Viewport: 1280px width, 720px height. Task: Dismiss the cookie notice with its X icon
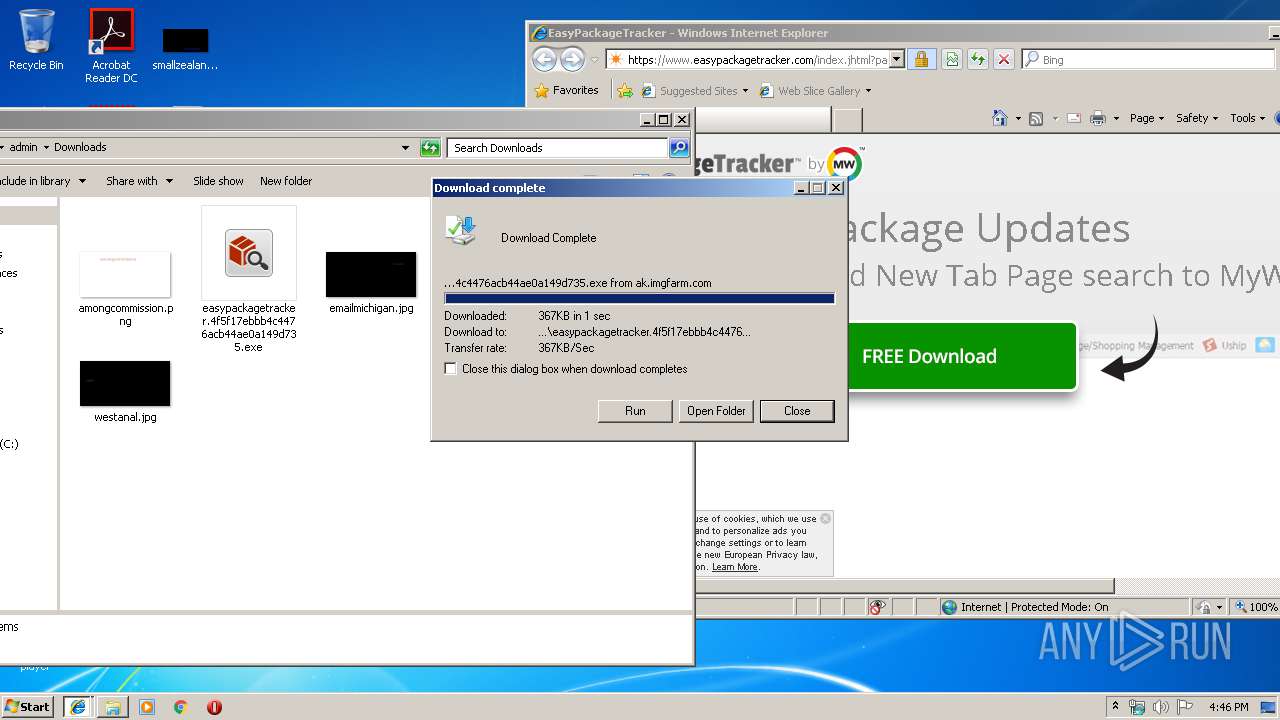click(x=825, y=518)
